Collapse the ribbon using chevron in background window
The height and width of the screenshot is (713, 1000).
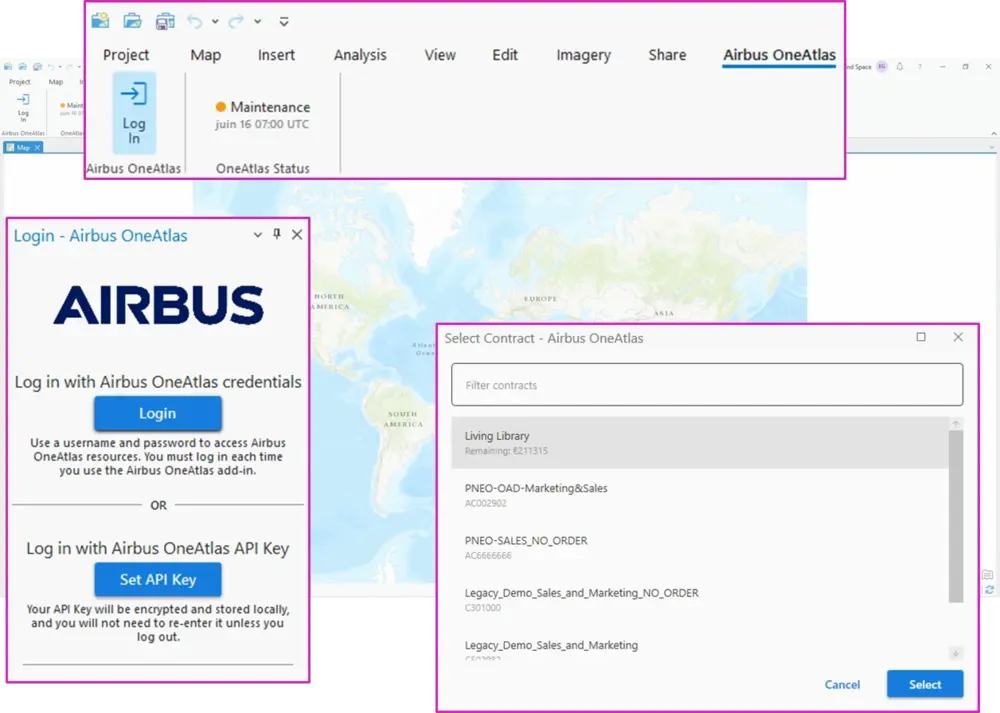tap(994, 133)
